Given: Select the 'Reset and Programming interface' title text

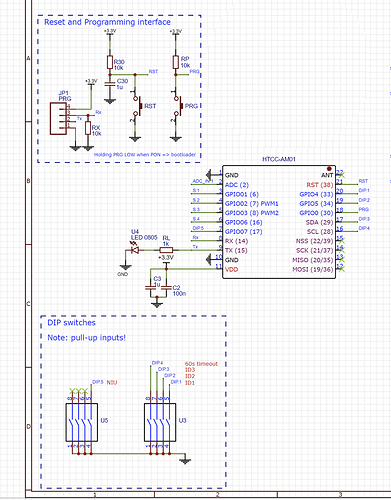Looking at the screenshot, I should tap(107, 22).
